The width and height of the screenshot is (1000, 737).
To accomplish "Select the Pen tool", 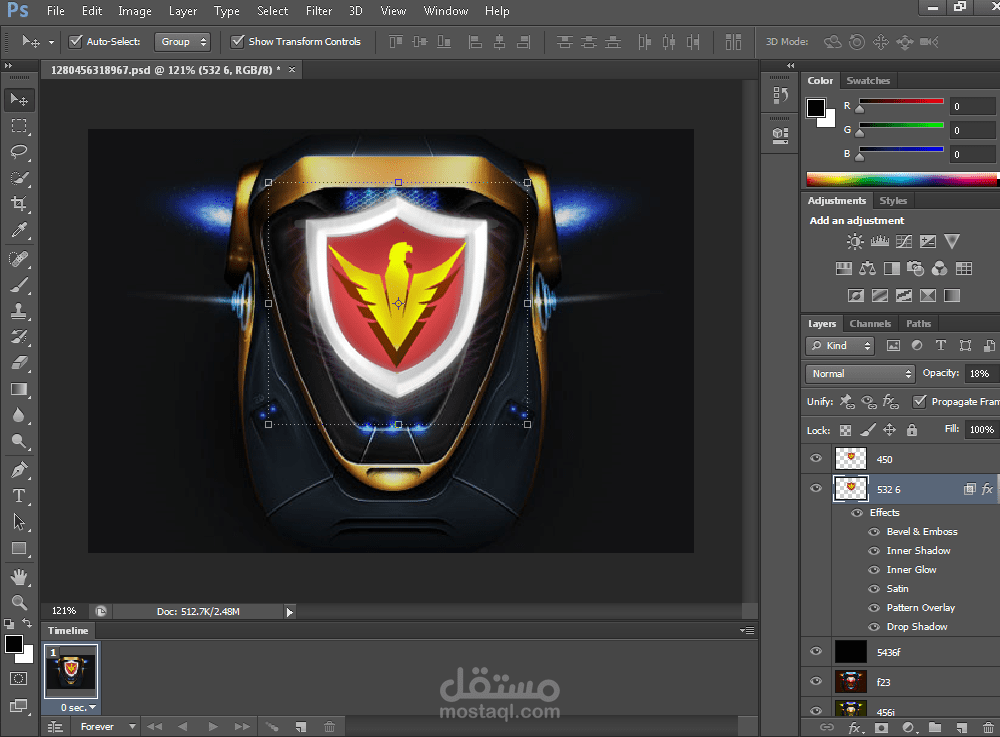I will 19,470.
